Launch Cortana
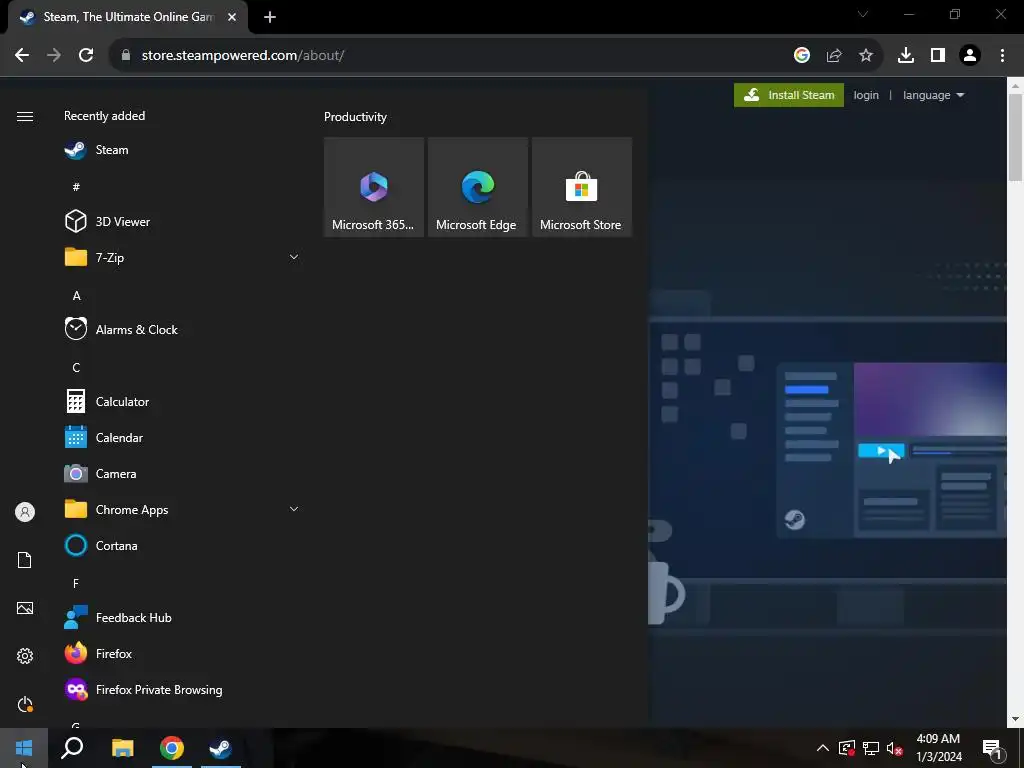The image size is (1024, 768). coord(182,545)
